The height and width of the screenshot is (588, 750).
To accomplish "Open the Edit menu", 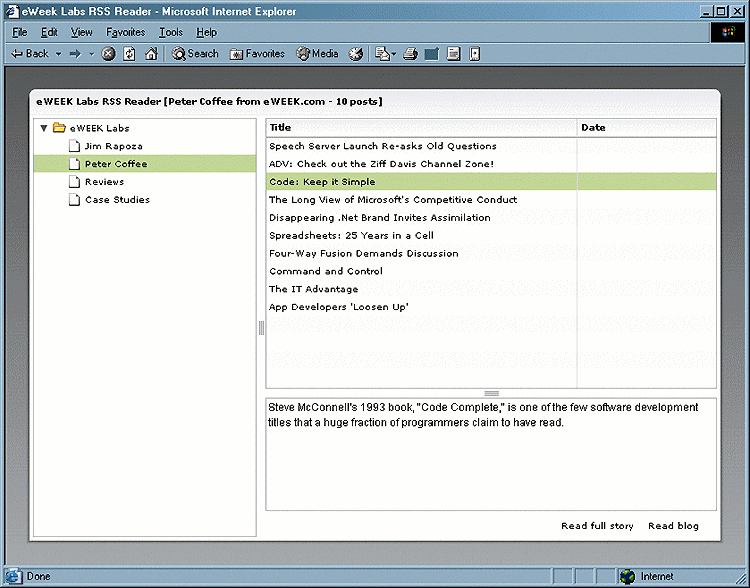I will (49, 32).
